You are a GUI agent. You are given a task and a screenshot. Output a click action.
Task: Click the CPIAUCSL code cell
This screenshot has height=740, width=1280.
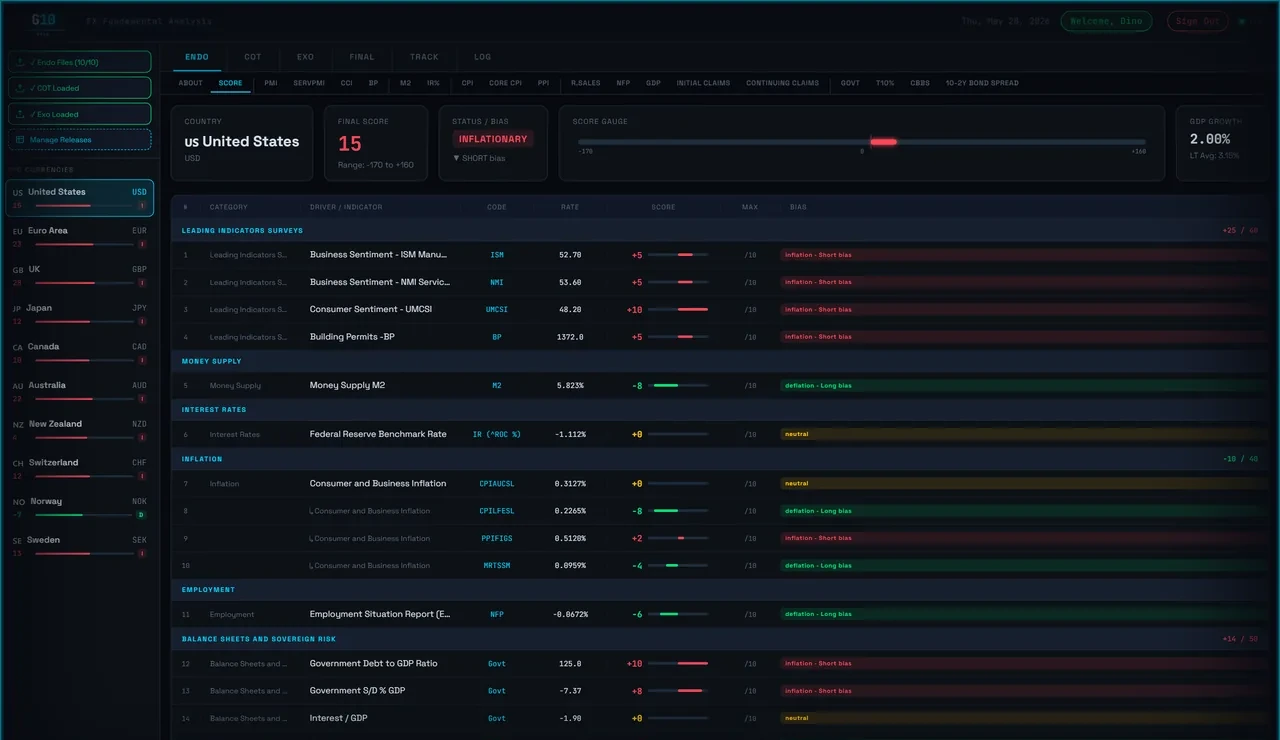click(497, 483)
